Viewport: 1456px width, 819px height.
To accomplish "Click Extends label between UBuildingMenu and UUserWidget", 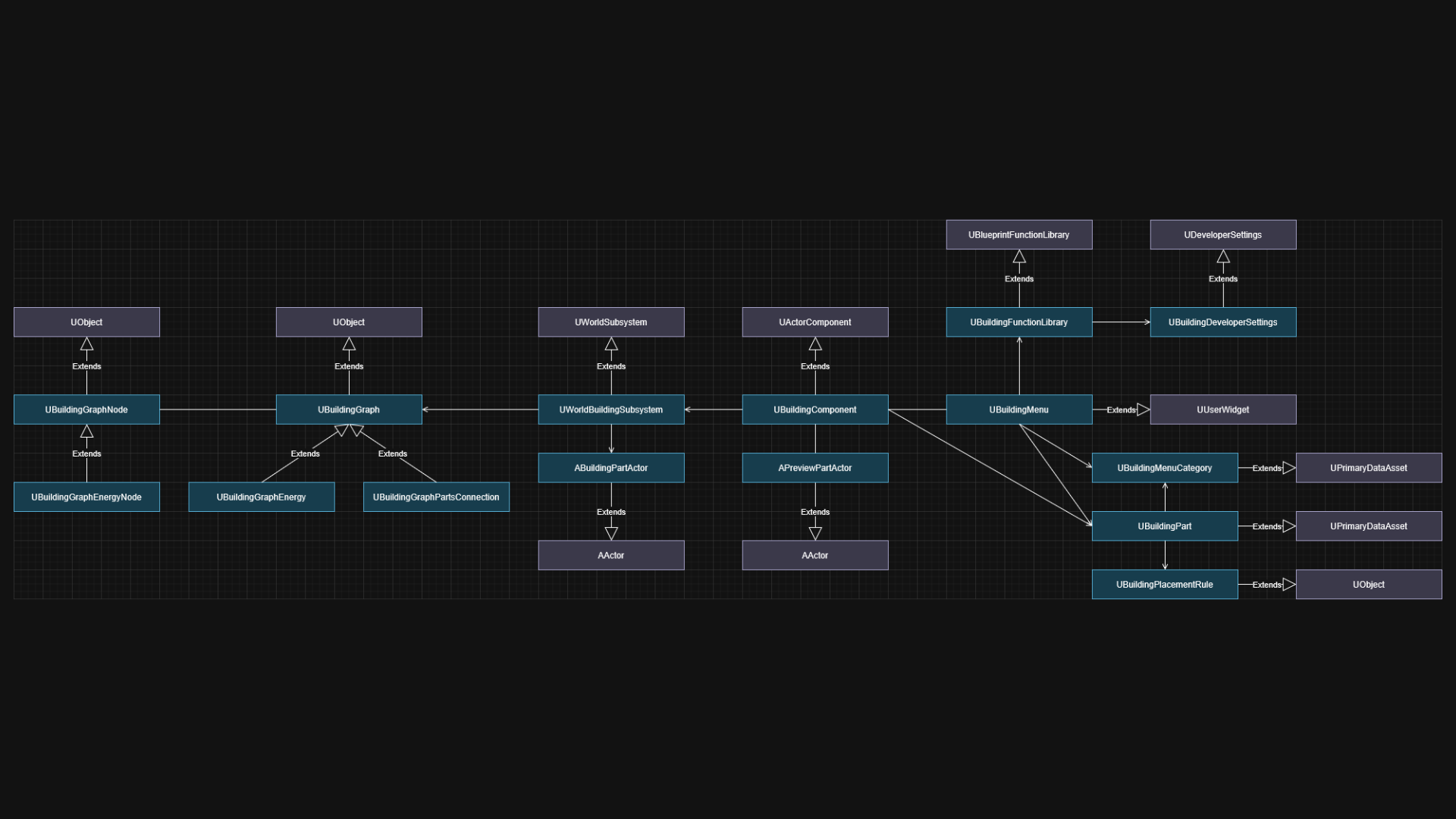I will coord(1121,410).
